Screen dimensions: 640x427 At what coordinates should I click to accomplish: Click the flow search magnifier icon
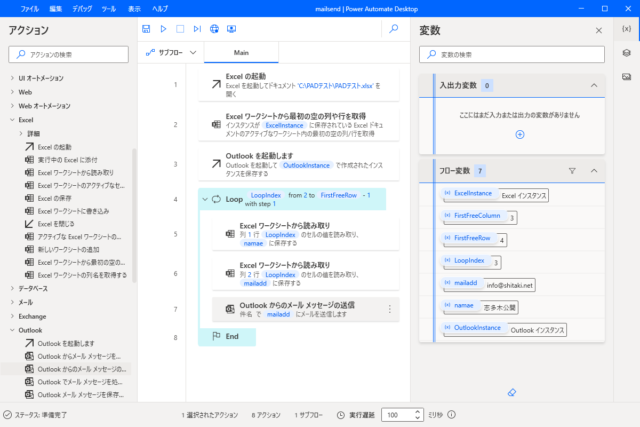click(393, 29)
